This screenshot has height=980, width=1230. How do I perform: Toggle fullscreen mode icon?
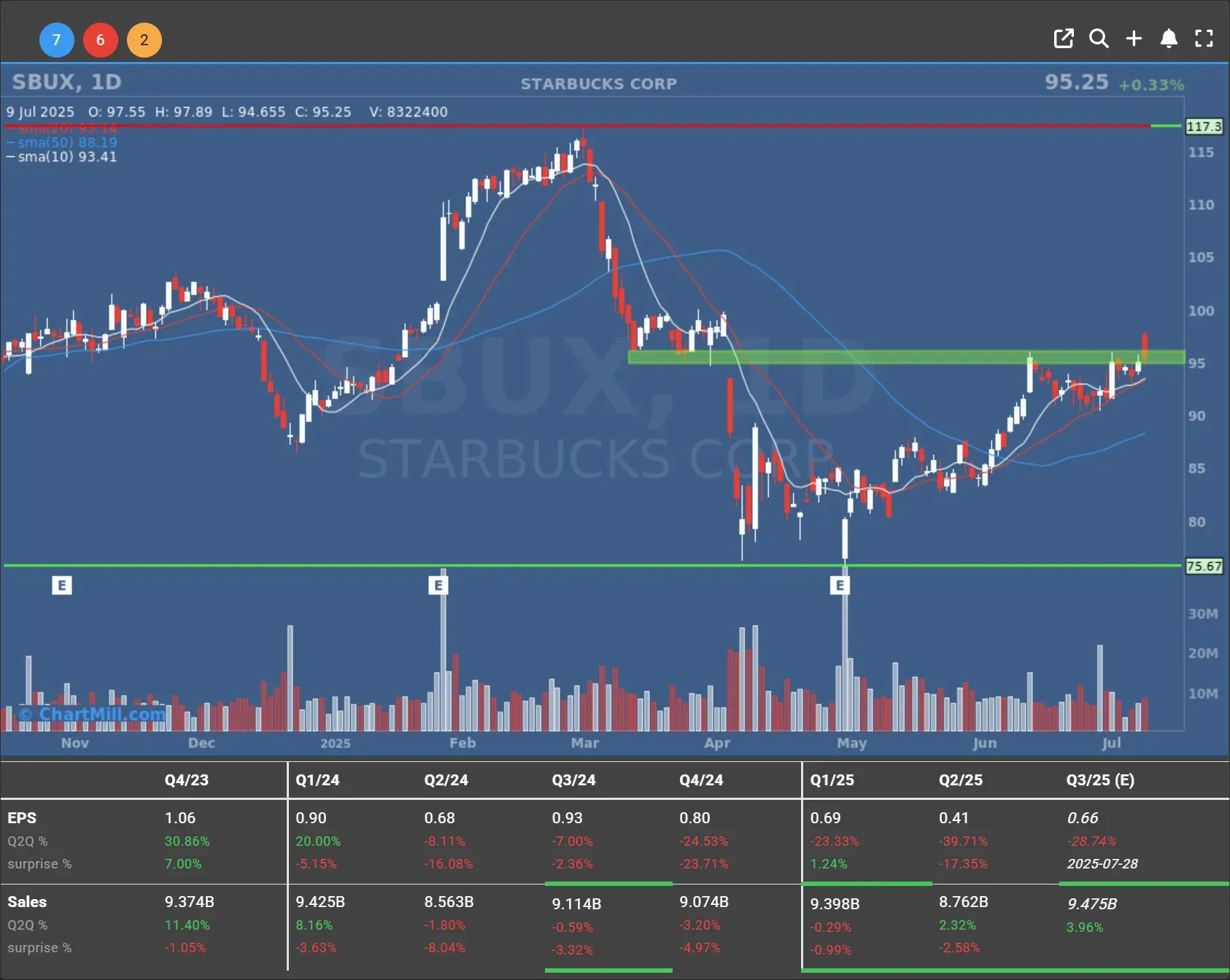(1204, 39)
